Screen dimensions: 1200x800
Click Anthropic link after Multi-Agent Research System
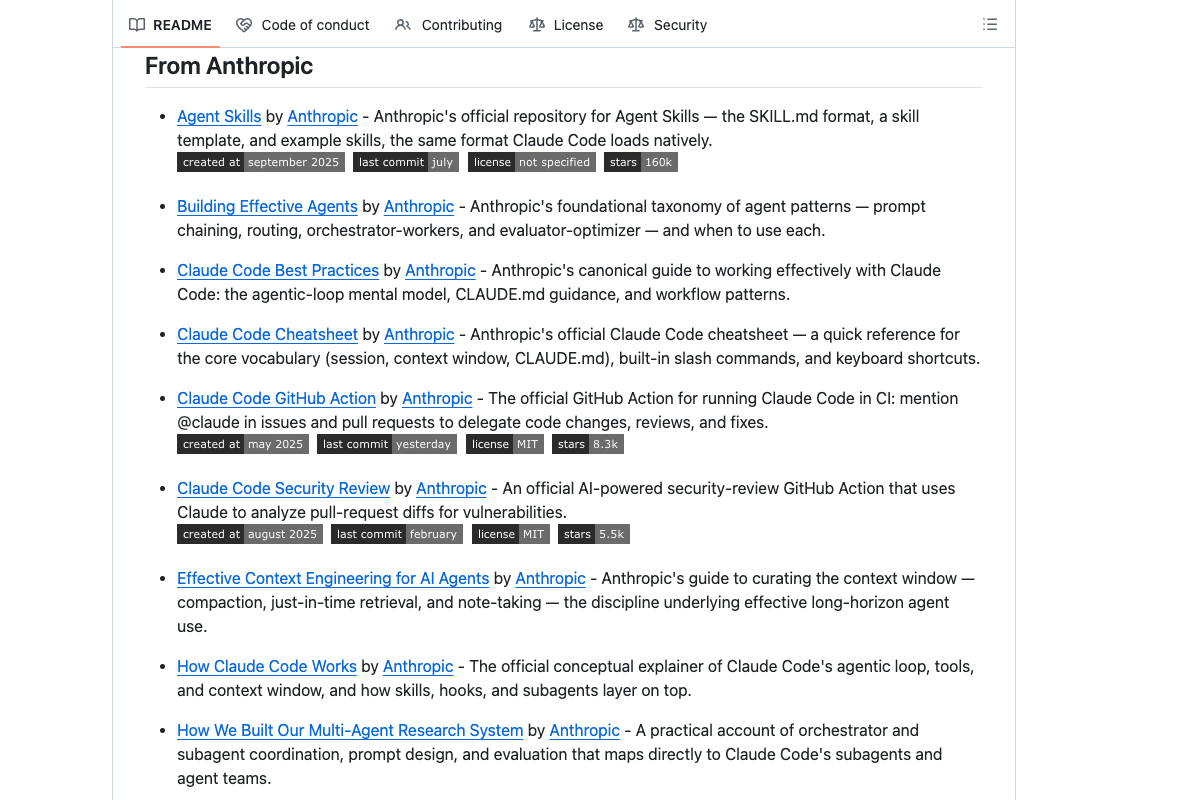584,730
